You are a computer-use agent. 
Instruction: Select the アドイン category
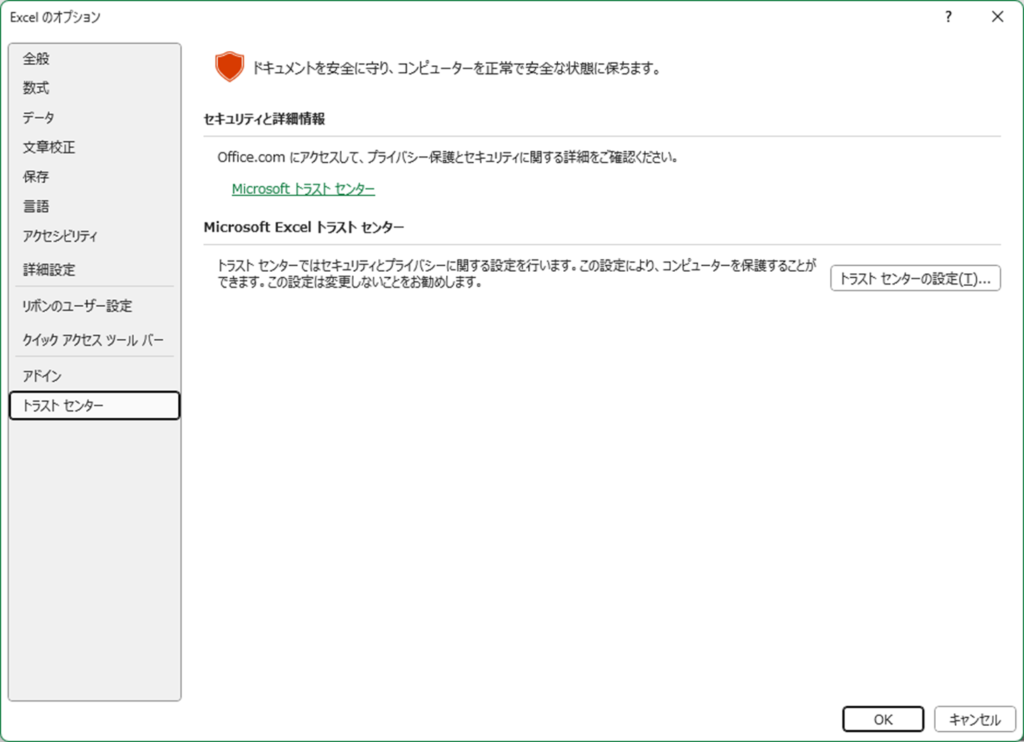click(x=42, y=376)
